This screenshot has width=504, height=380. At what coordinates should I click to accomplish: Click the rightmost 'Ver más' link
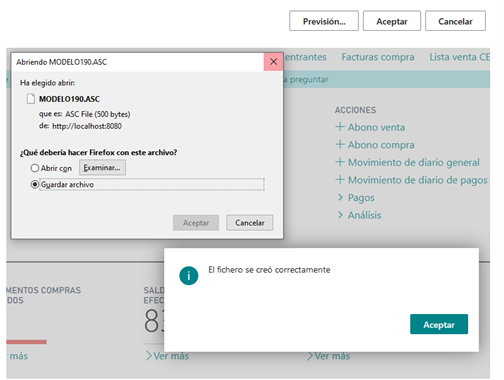click(332, 356)
